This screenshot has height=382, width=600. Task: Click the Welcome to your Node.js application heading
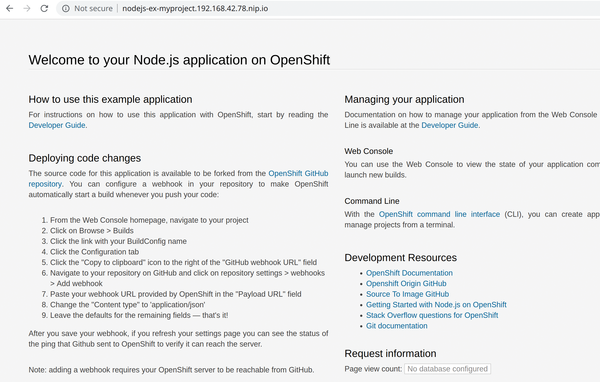(x=179, y=60)
